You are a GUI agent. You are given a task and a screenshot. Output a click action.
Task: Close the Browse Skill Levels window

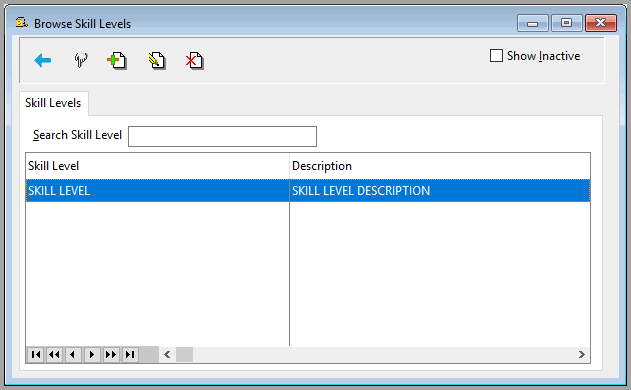(x=601, y=23)
